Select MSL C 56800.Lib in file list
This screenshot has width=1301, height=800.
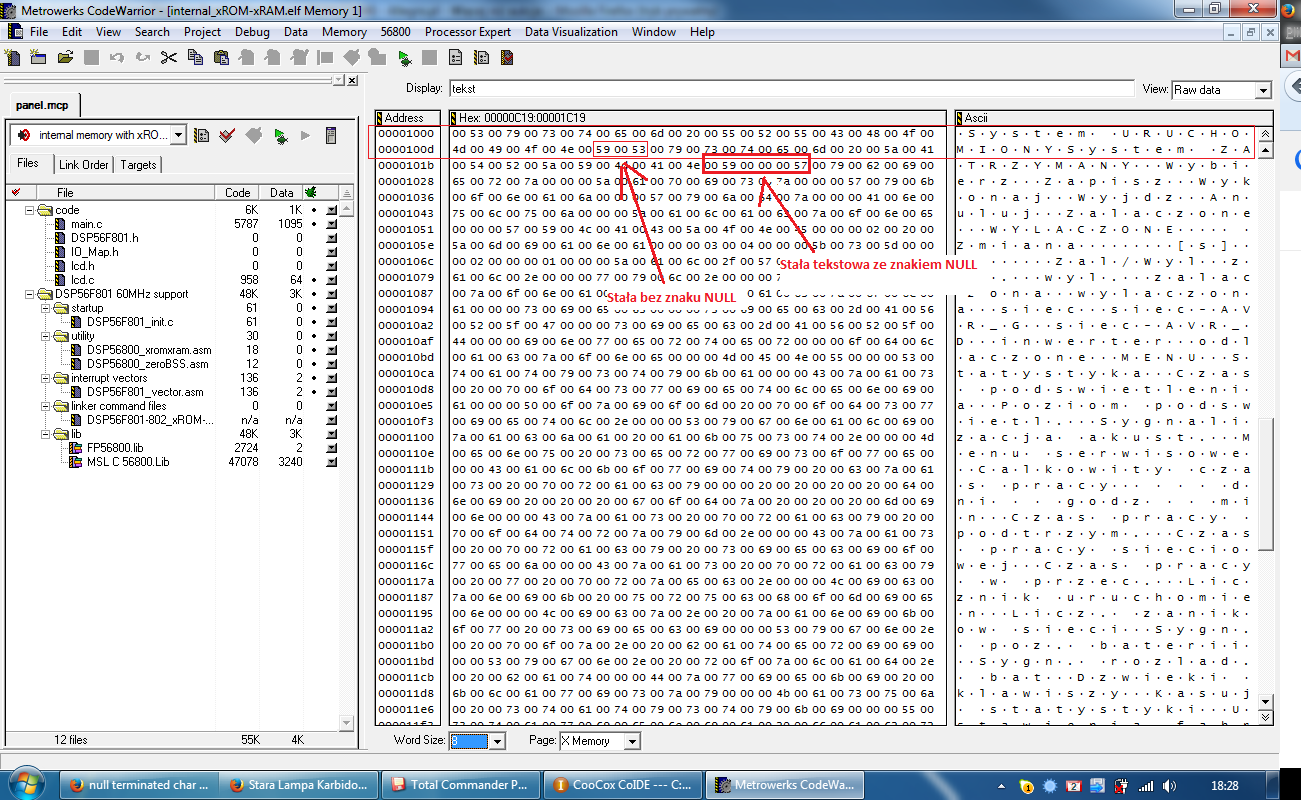tap(127, 462)
